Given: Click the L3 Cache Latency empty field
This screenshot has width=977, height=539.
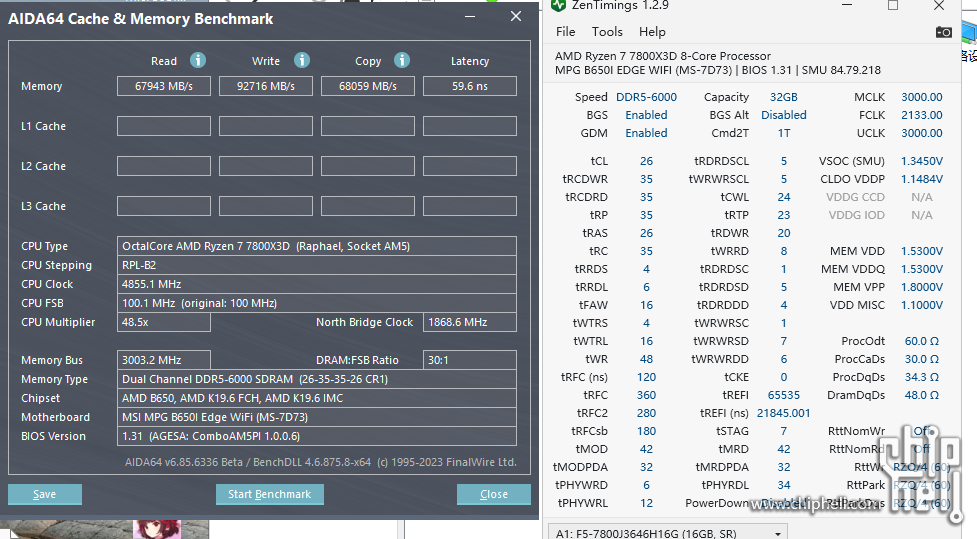Looking at the screenshot, I should [470, 206].
